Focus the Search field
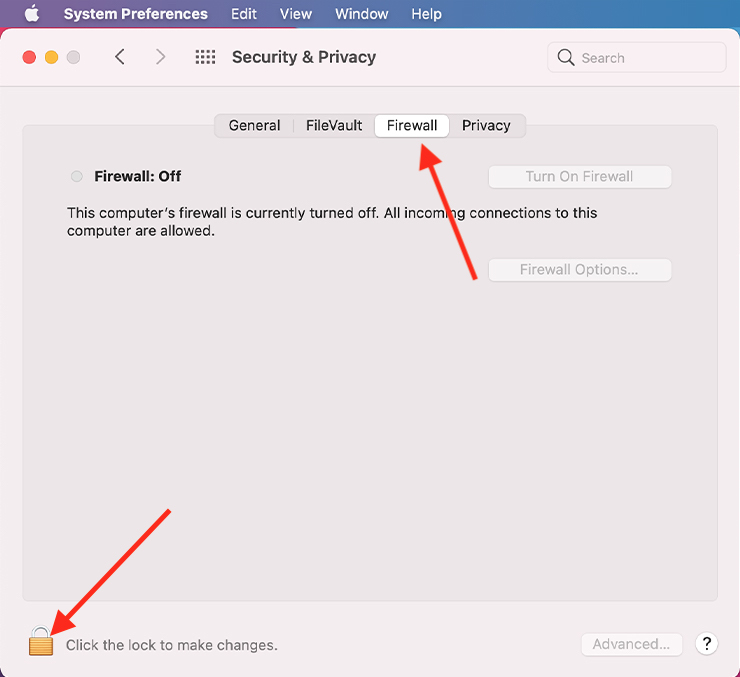Image resolution: width=740 pixels, height=677 pixels. click(637, 58)
